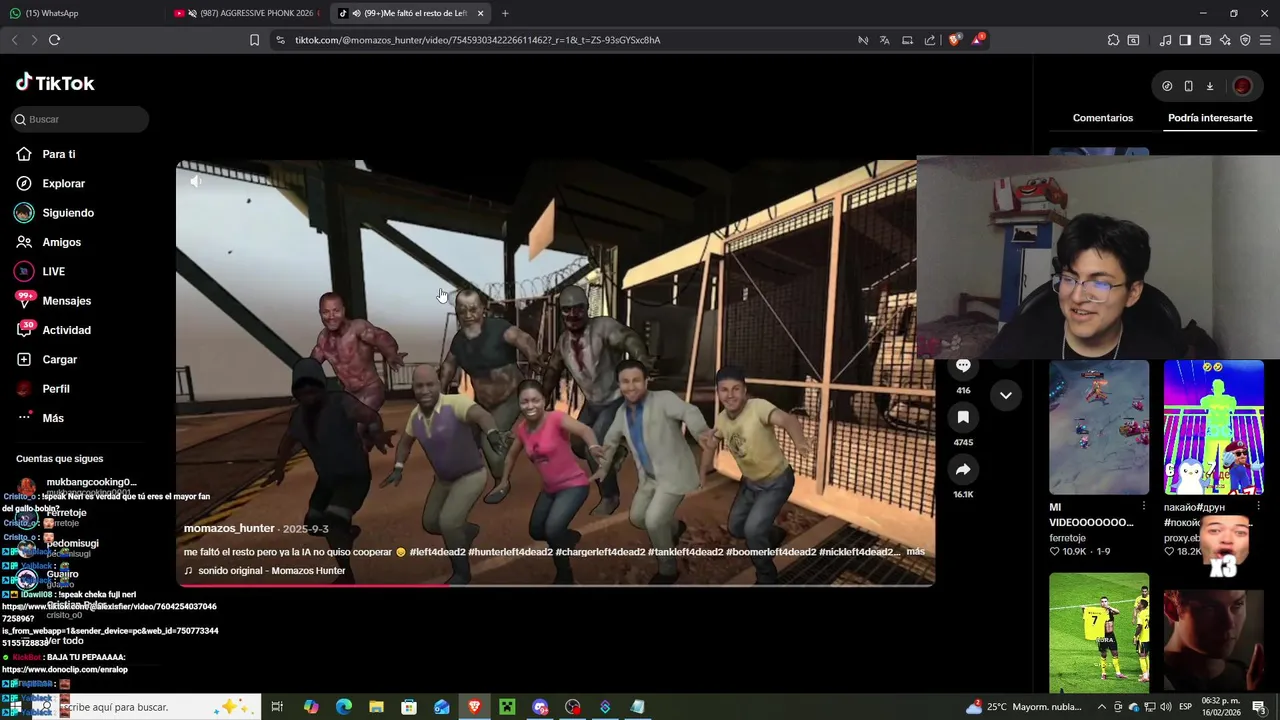
Task: Open File Explorer from taskbar
Action: click(376, 707)
